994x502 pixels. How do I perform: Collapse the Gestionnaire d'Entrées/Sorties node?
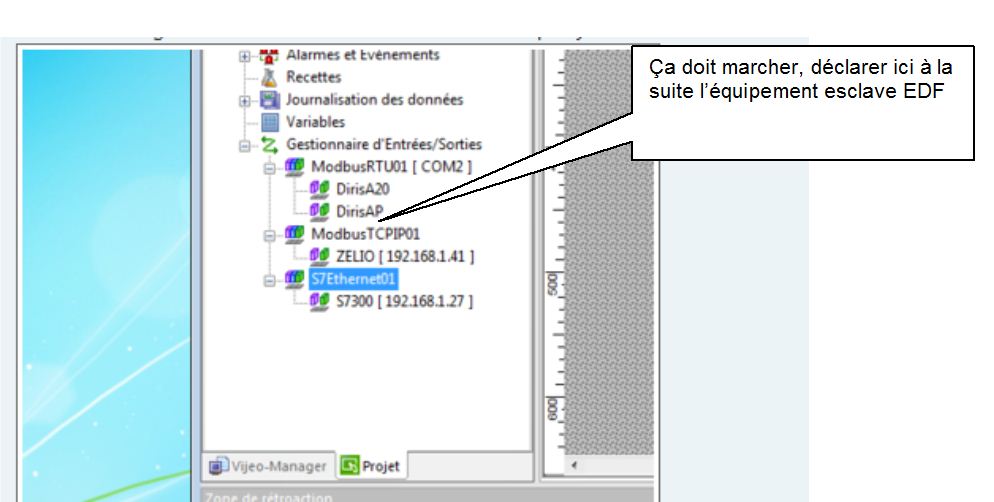pos(244,146)
